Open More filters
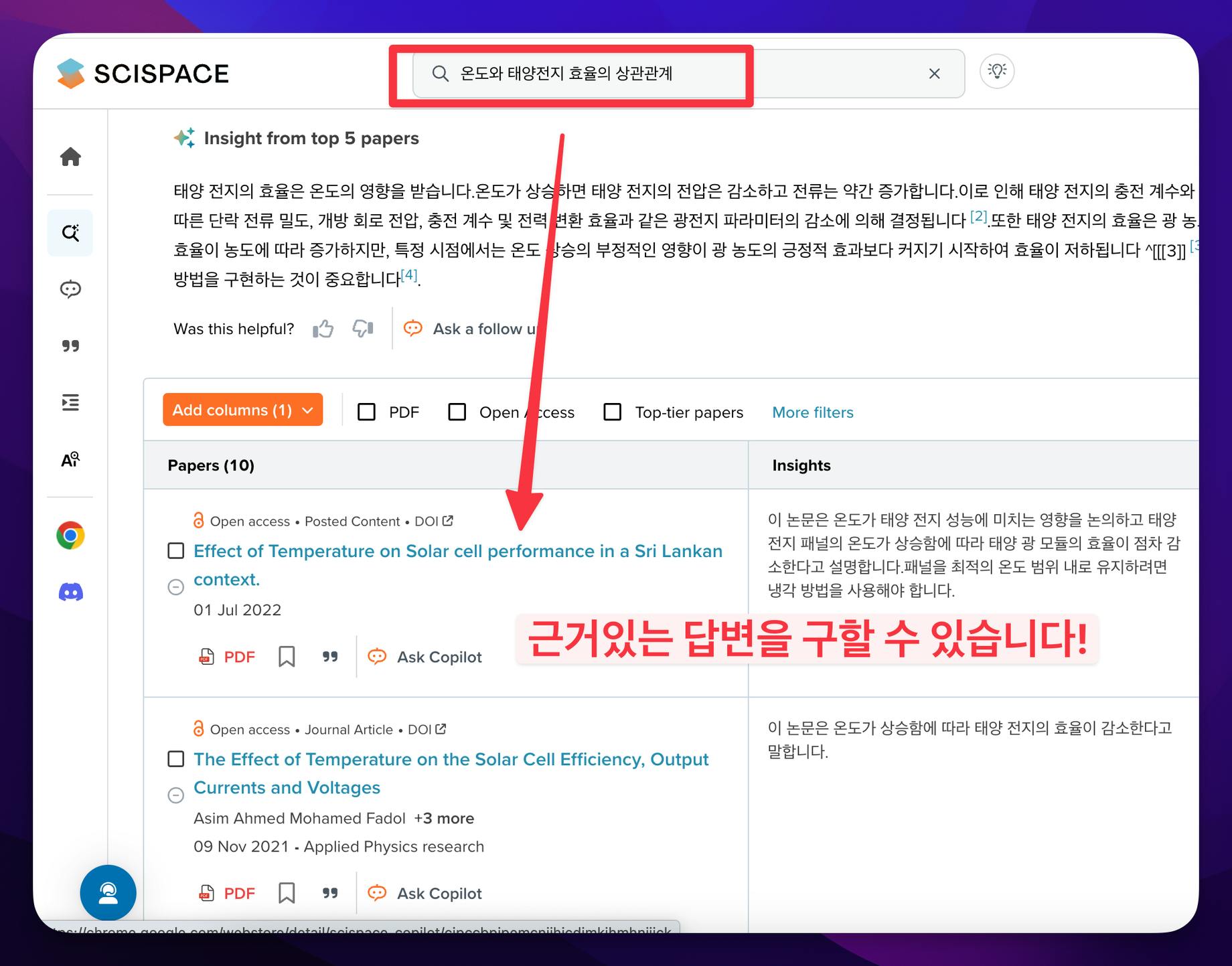The width and height of the screenshot is (1232, 966). point(813,412)
